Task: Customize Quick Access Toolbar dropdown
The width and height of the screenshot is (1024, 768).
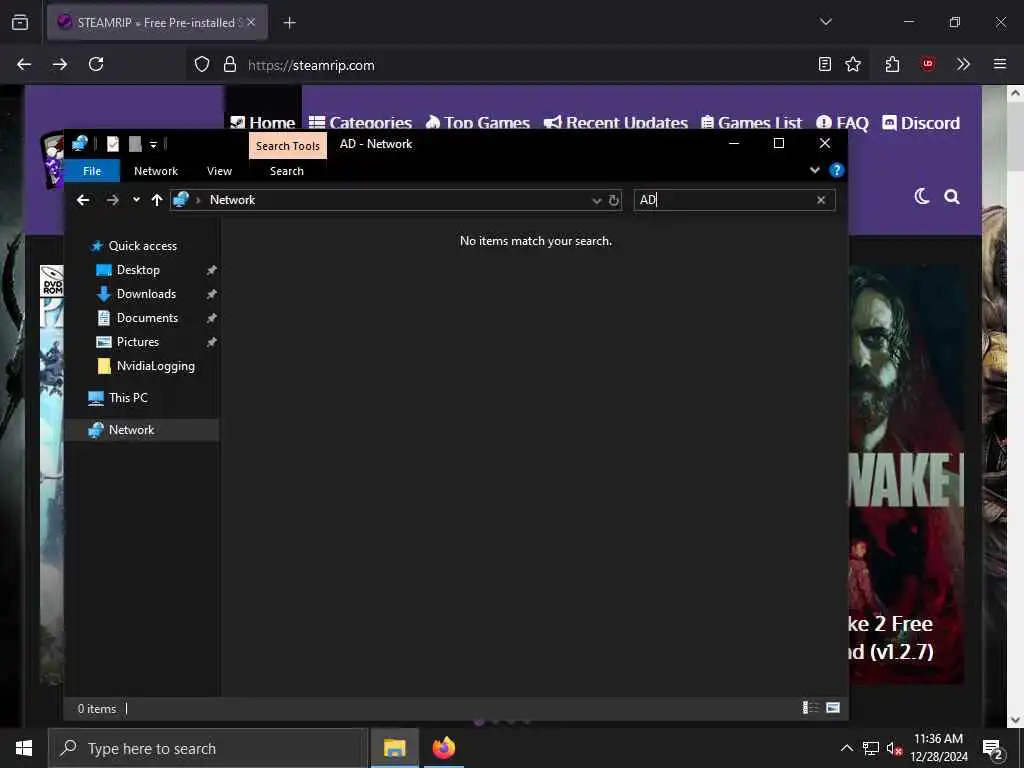Action: click(x=153, y=144)
